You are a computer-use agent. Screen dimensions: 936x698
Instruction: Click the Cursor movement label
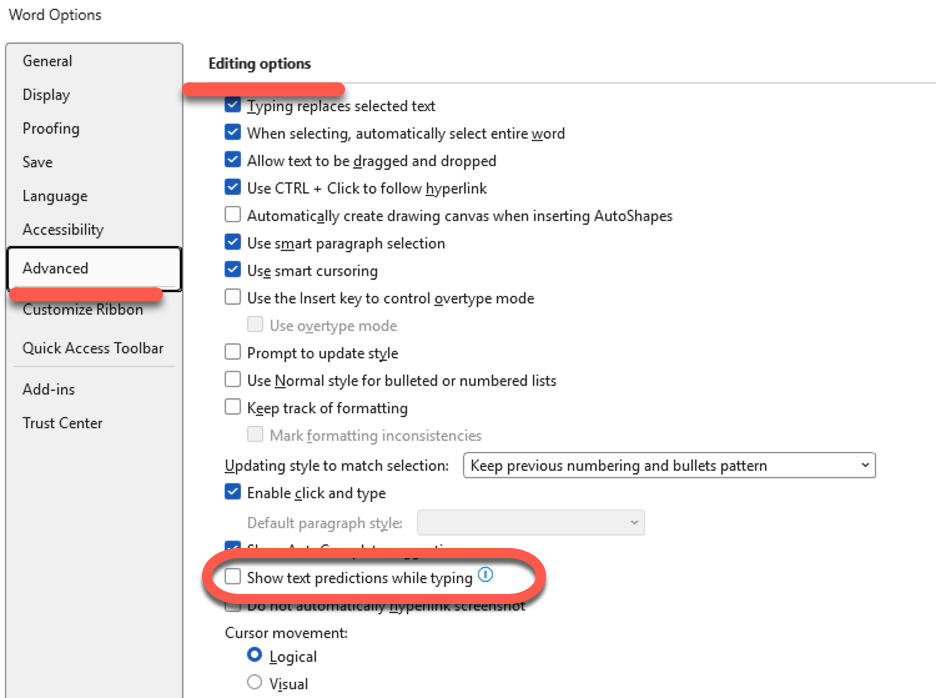click(x=287, y=633)
